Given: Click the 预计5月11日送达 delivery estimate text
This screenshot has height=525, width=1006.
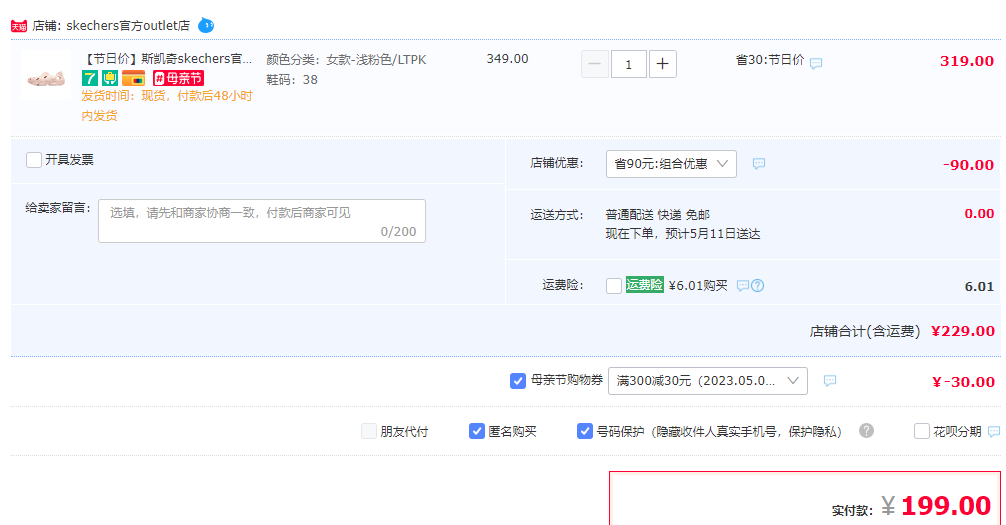Looking at the screenshot, I should tap(713, 234).
